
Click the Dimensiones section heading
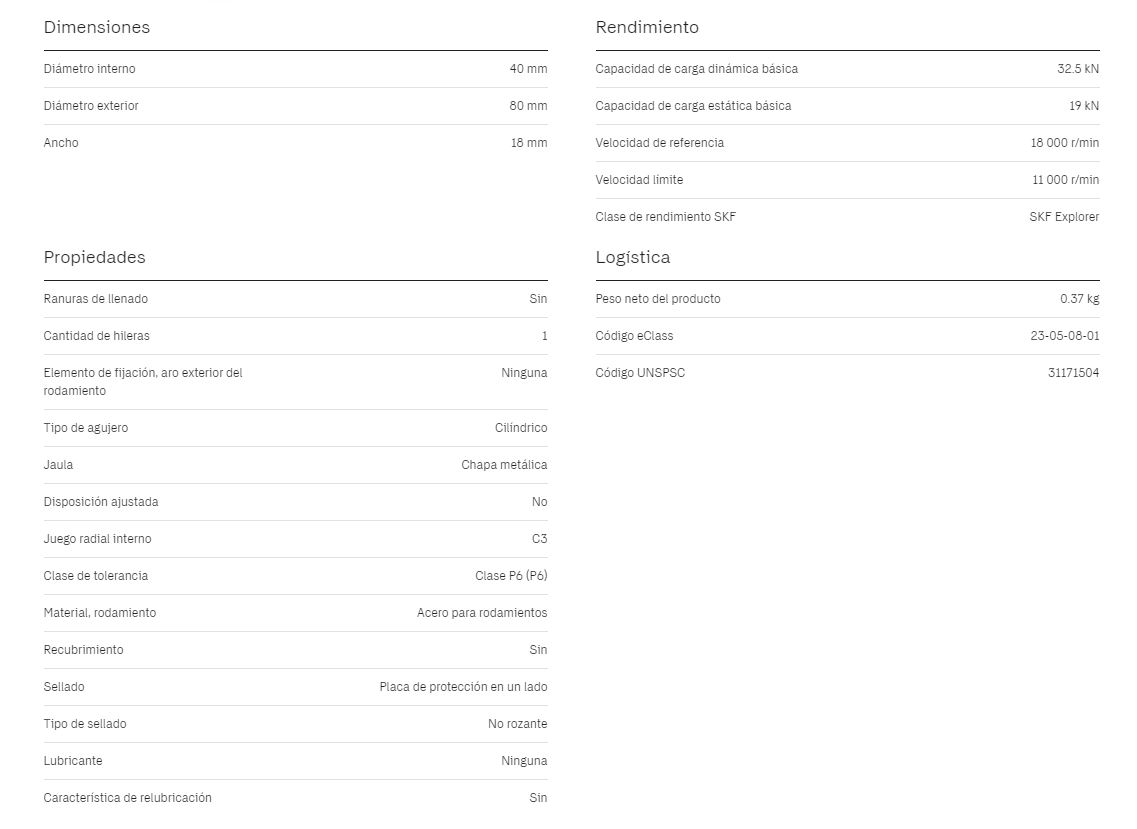(96, 27)
